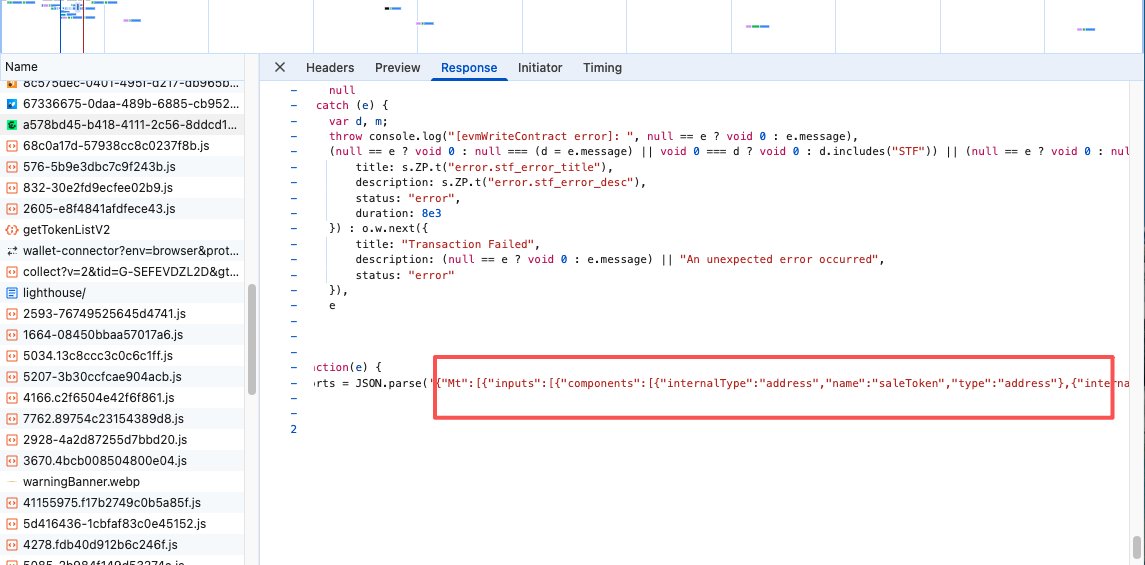Screen dimensions: 1145x565
Task: Click the script icon of 5034.13c8ccc3c0c6c1ff.js
Action: coord(12,356)
